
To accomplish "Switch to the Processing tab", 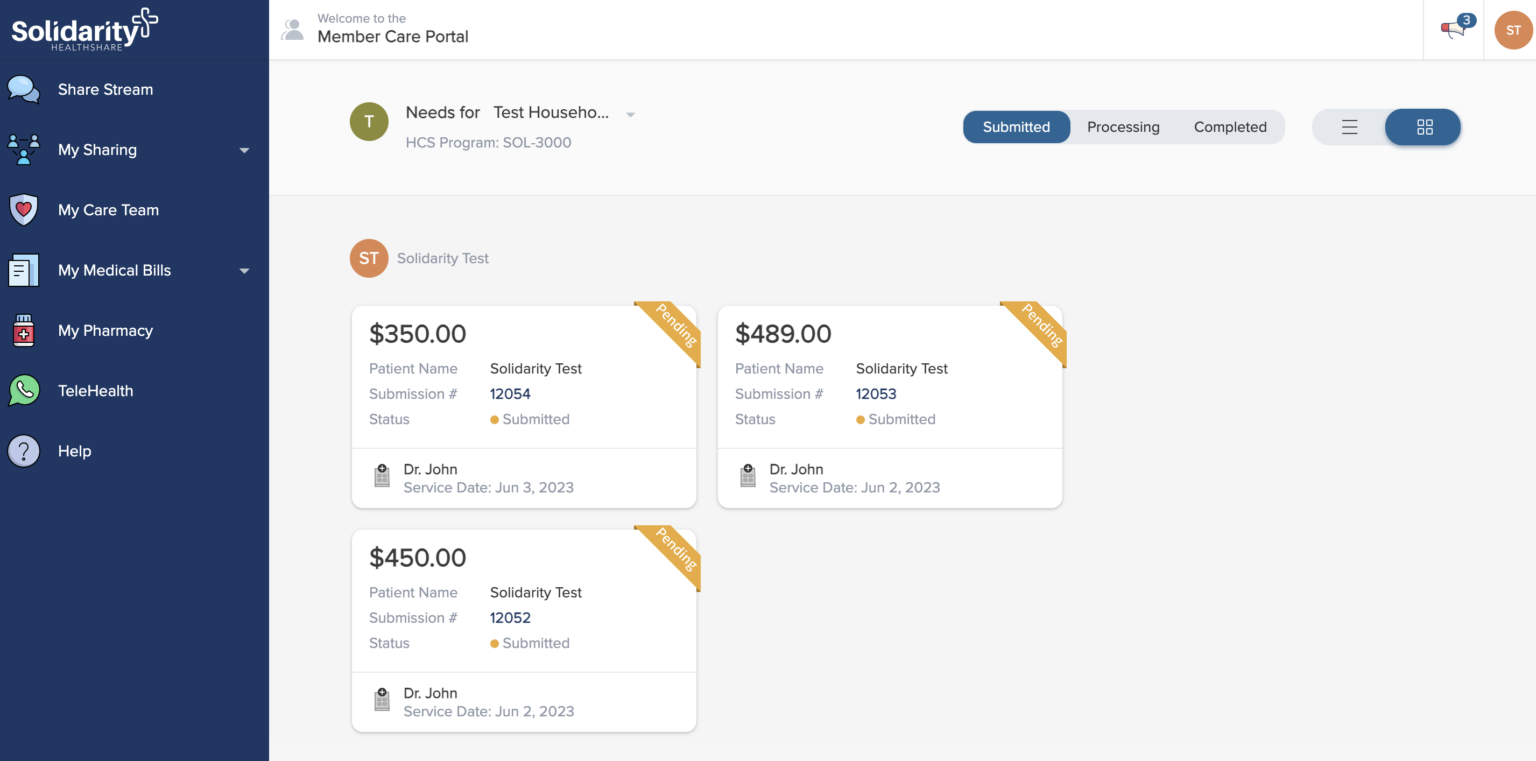I will click(1123, 127).
